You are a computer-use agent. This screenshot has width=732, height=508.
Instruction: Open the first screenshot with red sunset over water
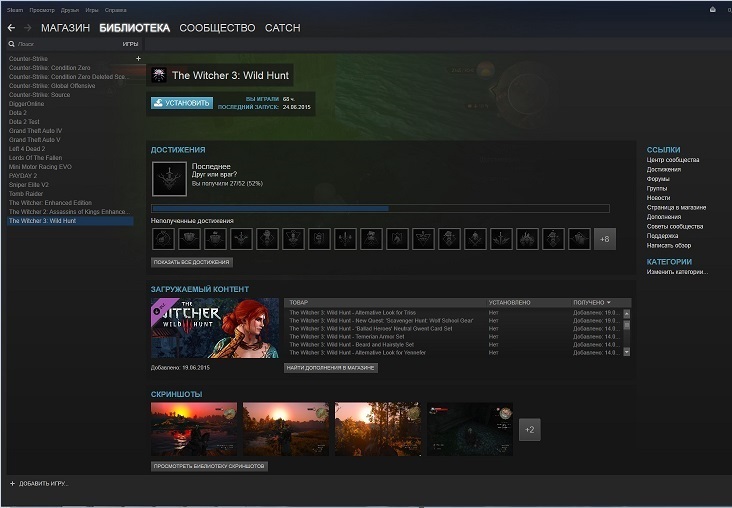click(x=194, y=429)
